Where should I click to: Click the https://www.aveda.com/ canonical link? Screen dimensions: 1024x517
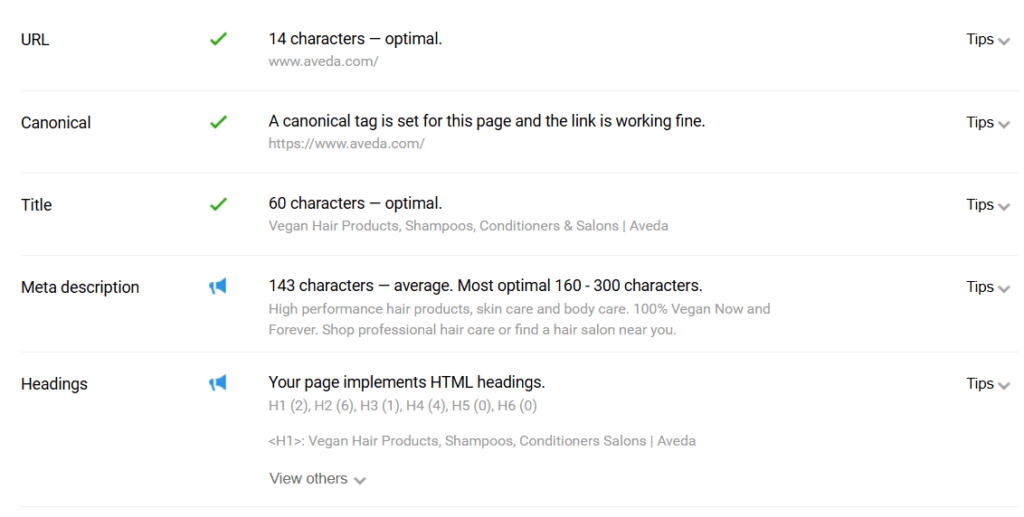(x=346, y=144)
